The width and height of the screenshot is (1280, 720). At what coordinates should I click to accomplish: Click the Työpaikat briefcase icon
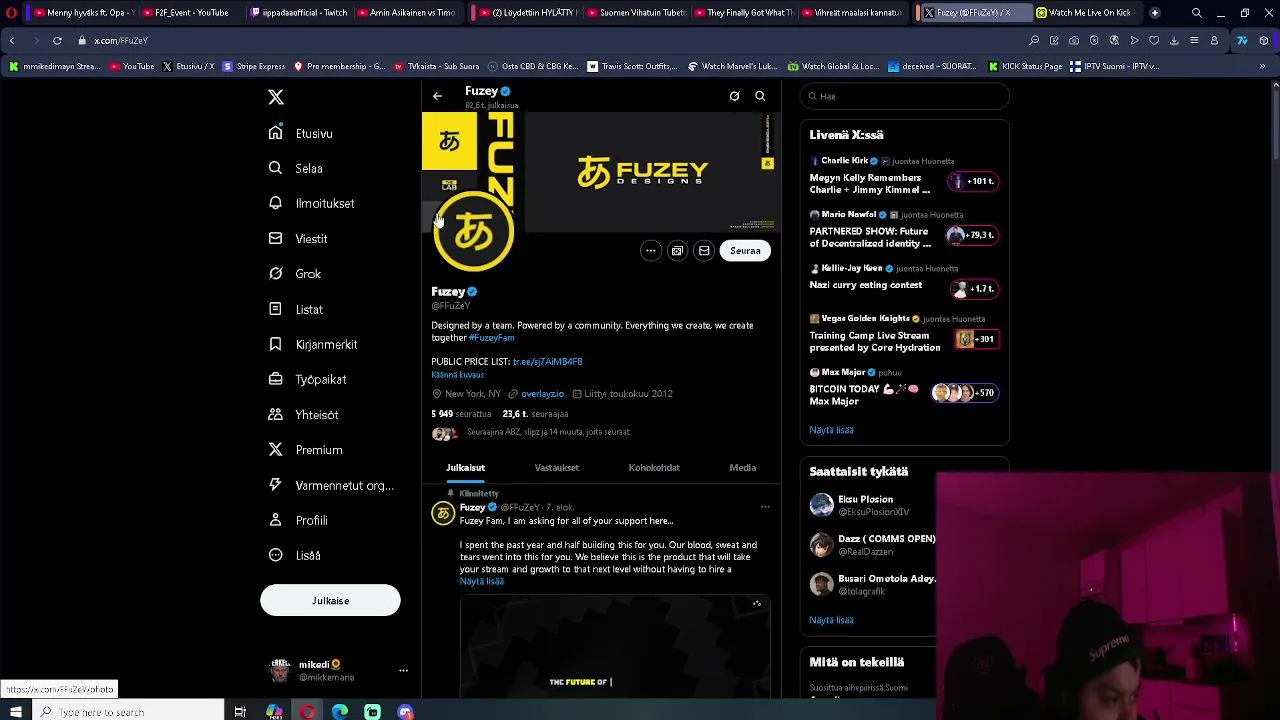click(275, 379)
